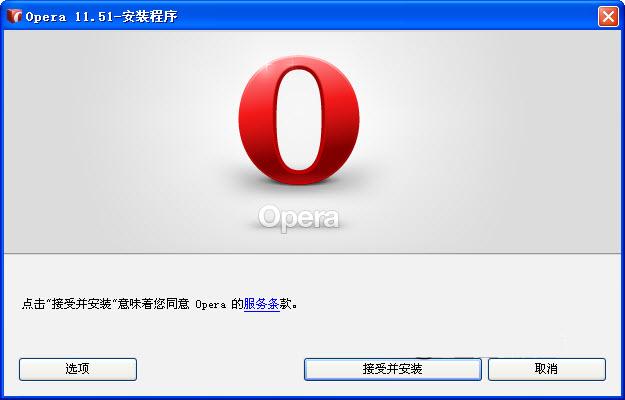Click the empty area above the agreement text
The image size is (625, 400).
(311, 275)
